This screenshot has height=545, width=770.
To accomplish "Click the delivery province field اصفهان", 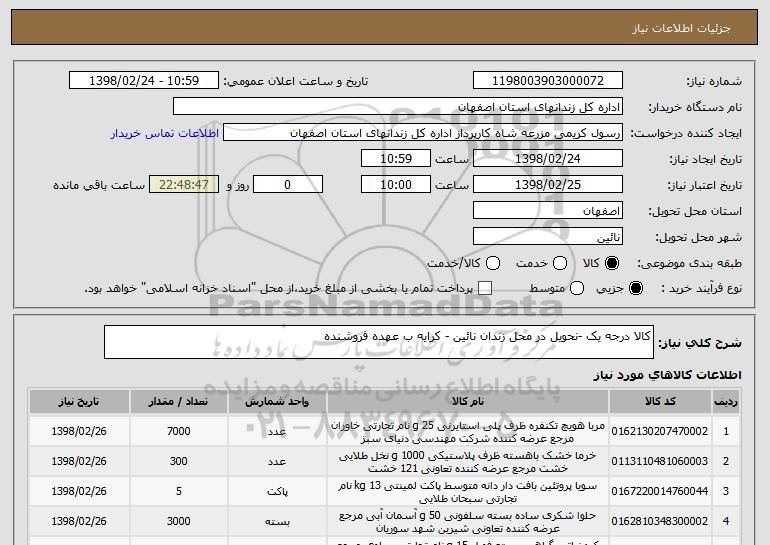I will click(548, 211).
